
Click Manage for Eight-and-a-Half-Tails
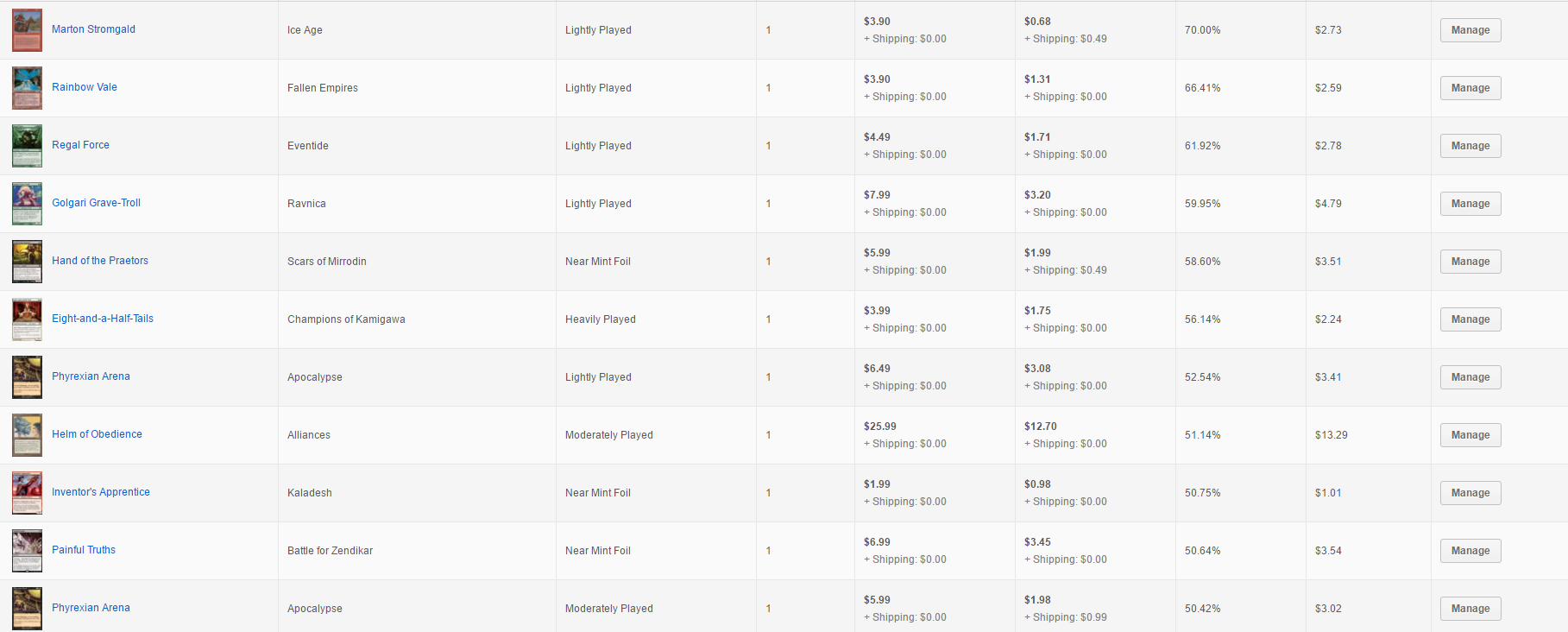tap(1470, 319)
